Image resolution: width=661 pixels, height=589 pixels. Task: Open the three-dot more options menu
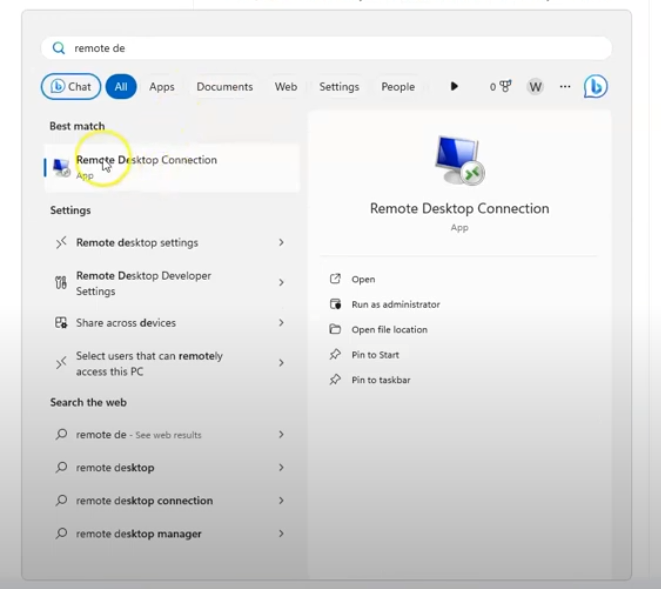565,86
